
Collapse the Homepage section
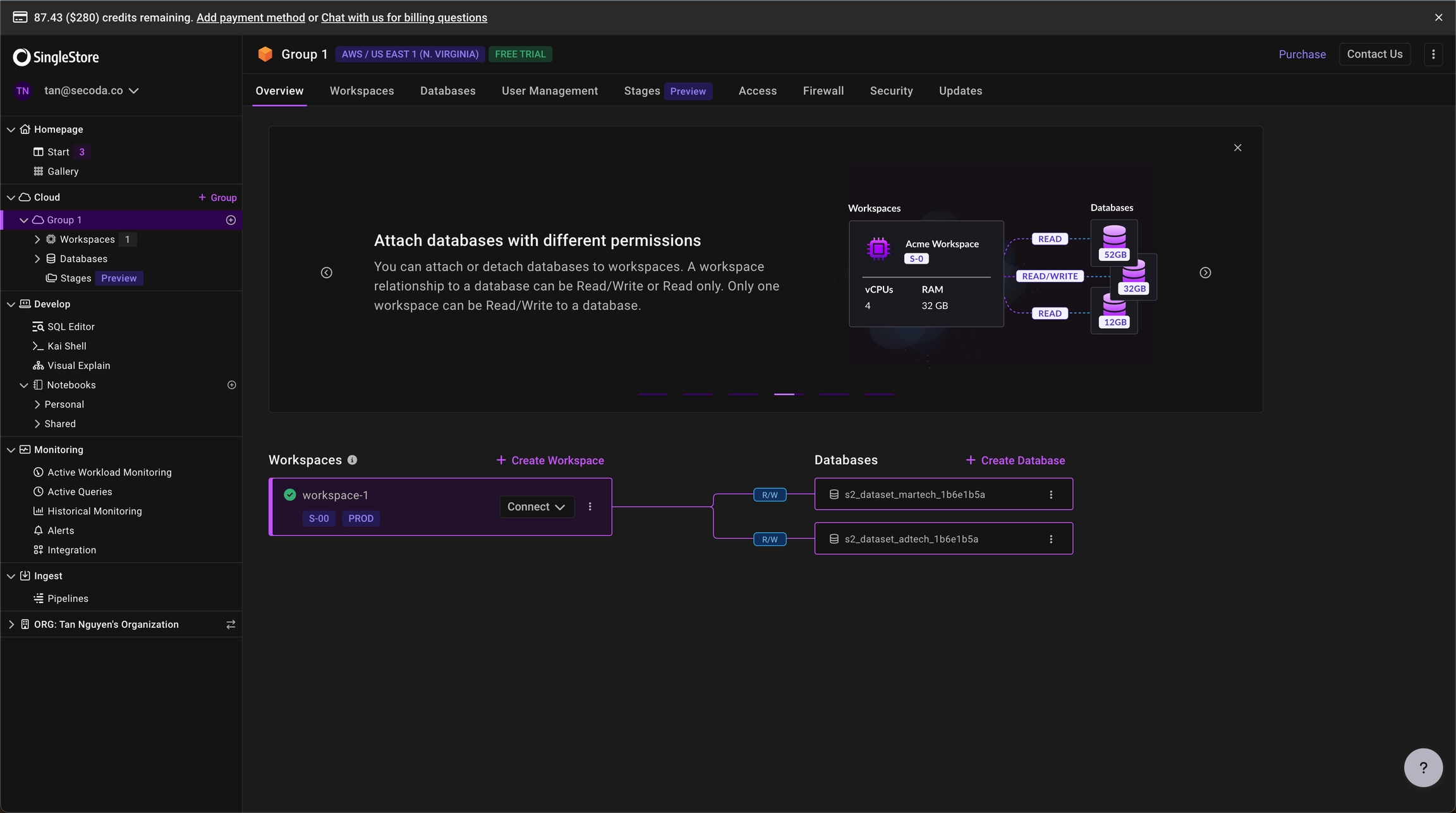pyautogui.click(x=11, y=130)
